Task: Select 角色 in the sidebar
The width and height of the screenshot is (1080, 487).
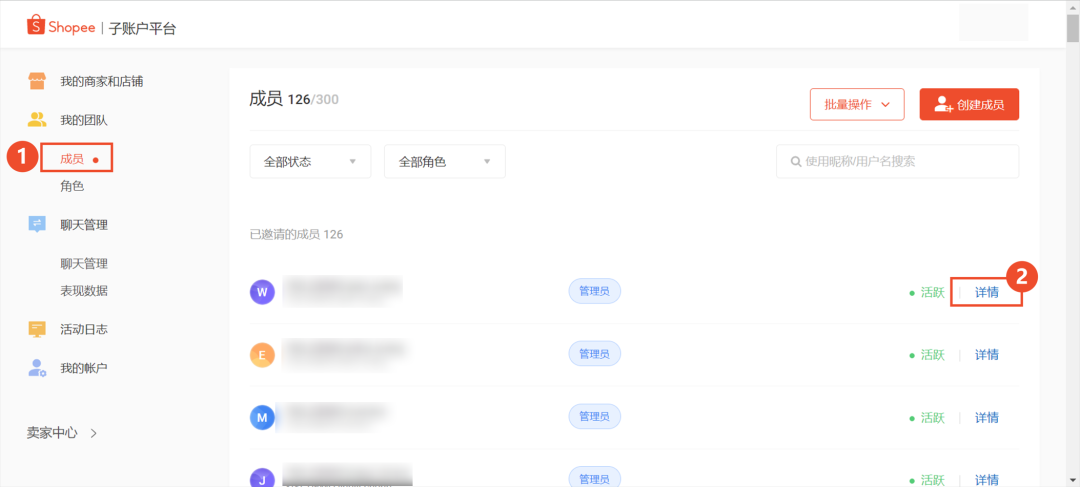Action: 72,186
